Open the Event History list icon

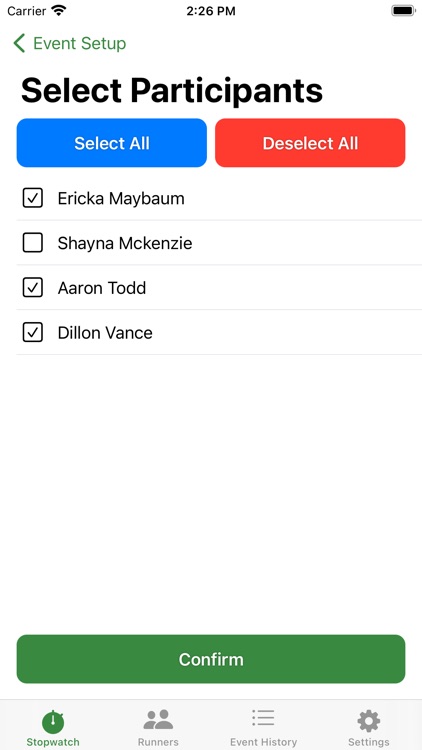[x=263, y=719]
